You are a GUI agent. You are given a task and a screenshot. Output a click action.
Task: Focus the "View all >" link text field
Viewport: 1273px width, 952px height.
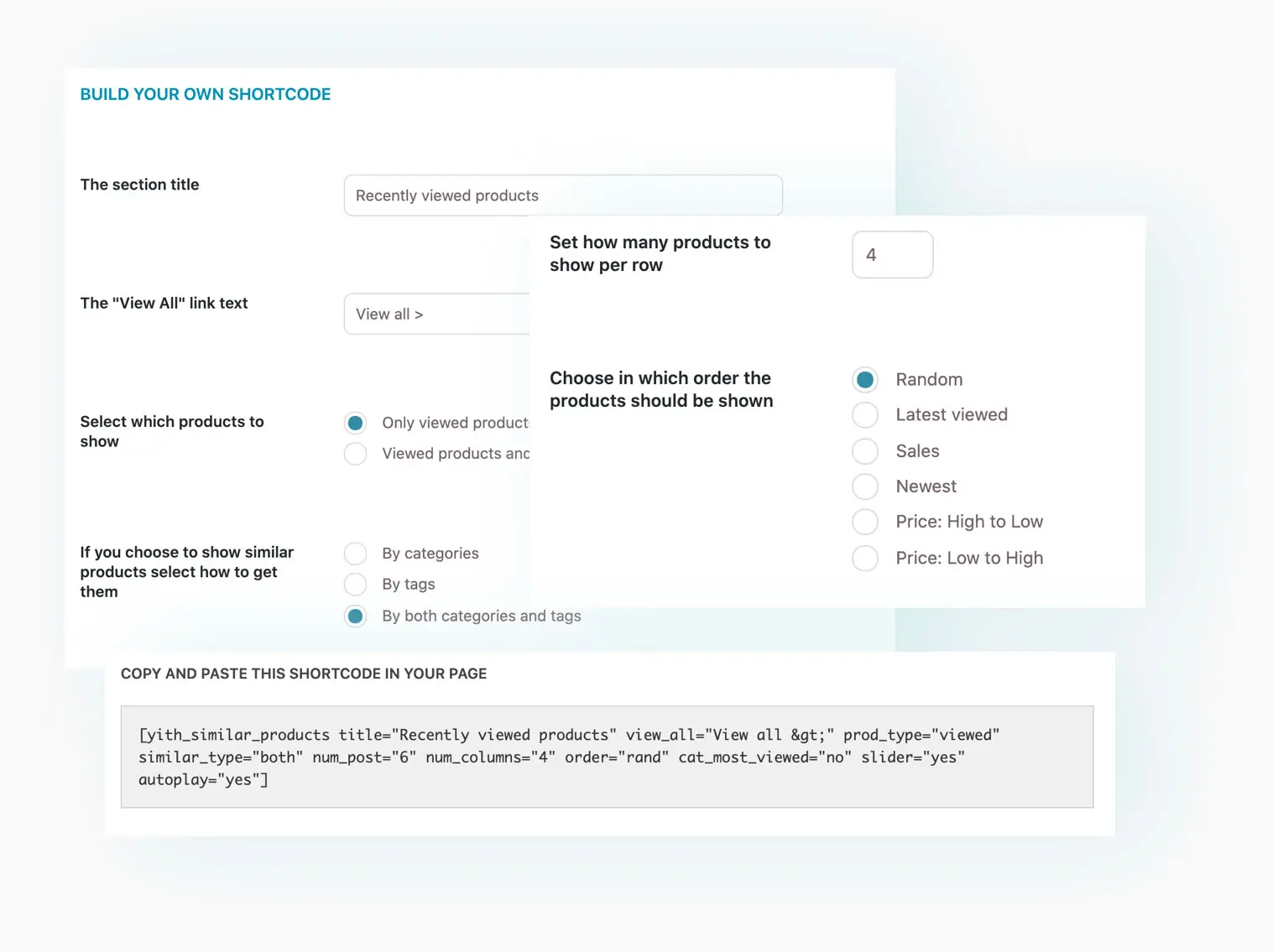[436, 314]
